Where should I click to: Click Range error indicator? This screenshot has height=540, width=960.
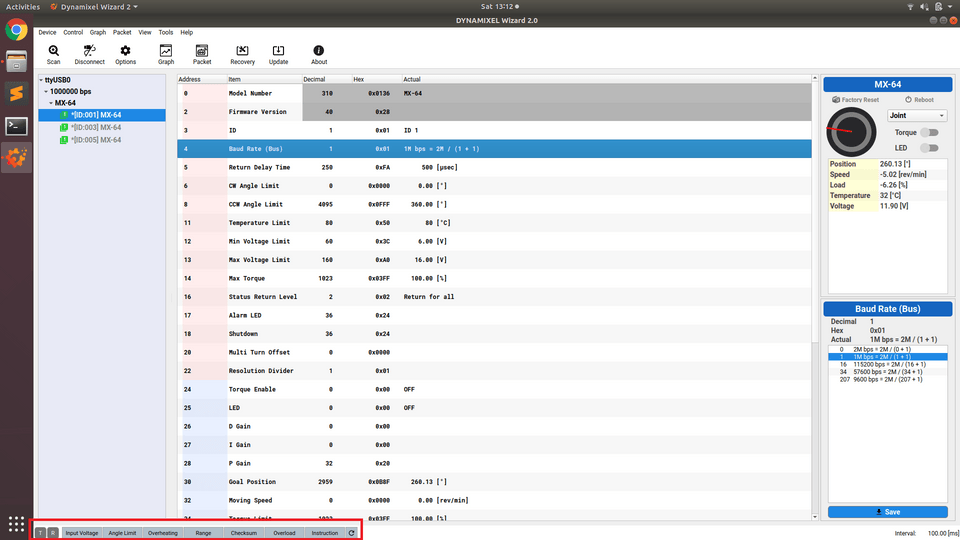click(203, 533)
